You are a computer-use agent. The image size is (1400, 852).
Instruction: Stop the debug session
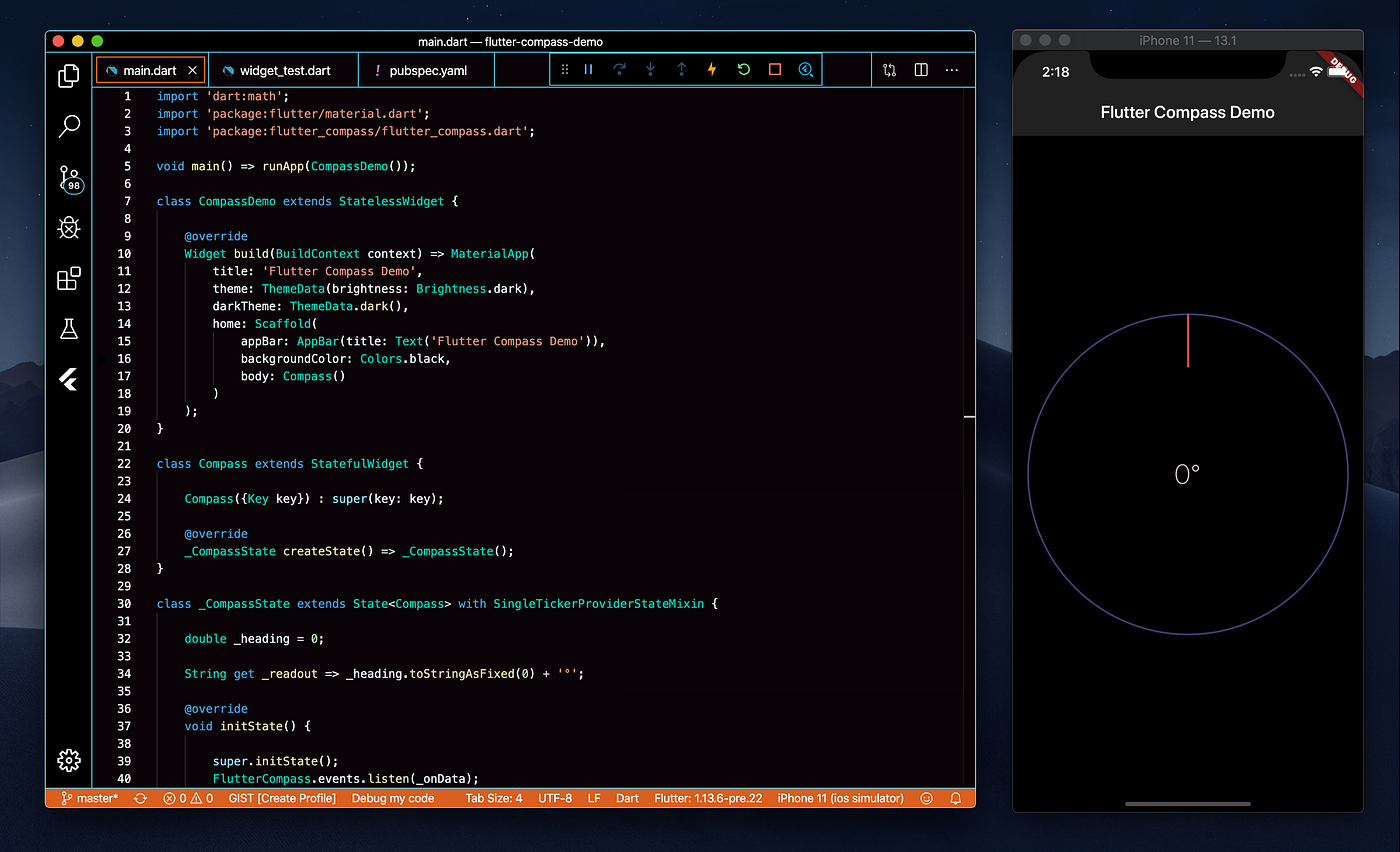(775, 70)
